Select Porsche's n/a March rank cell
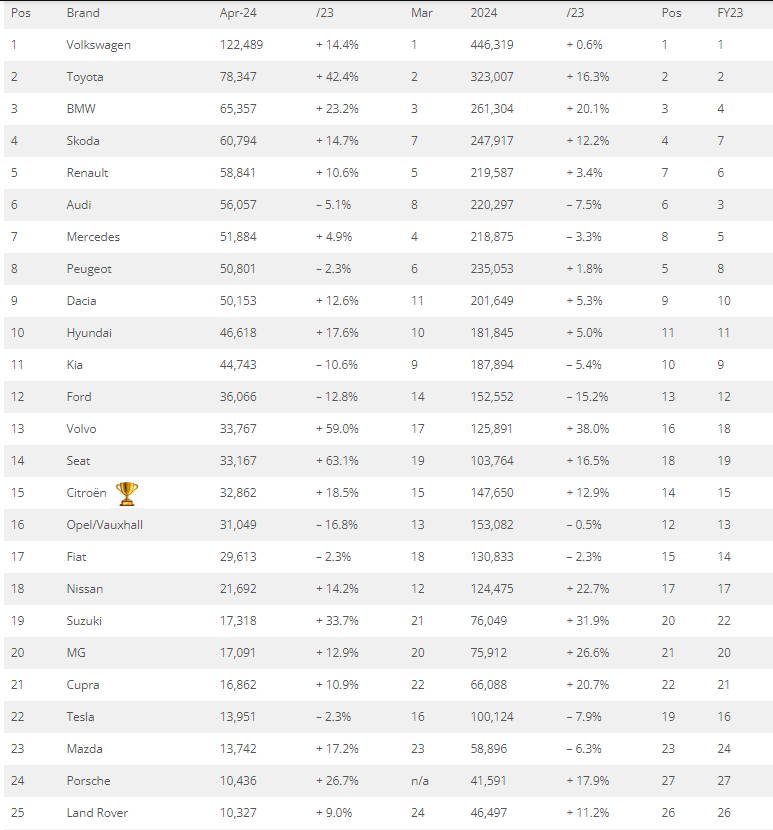This screenshot has height=830, width=773. coord(420,781)
